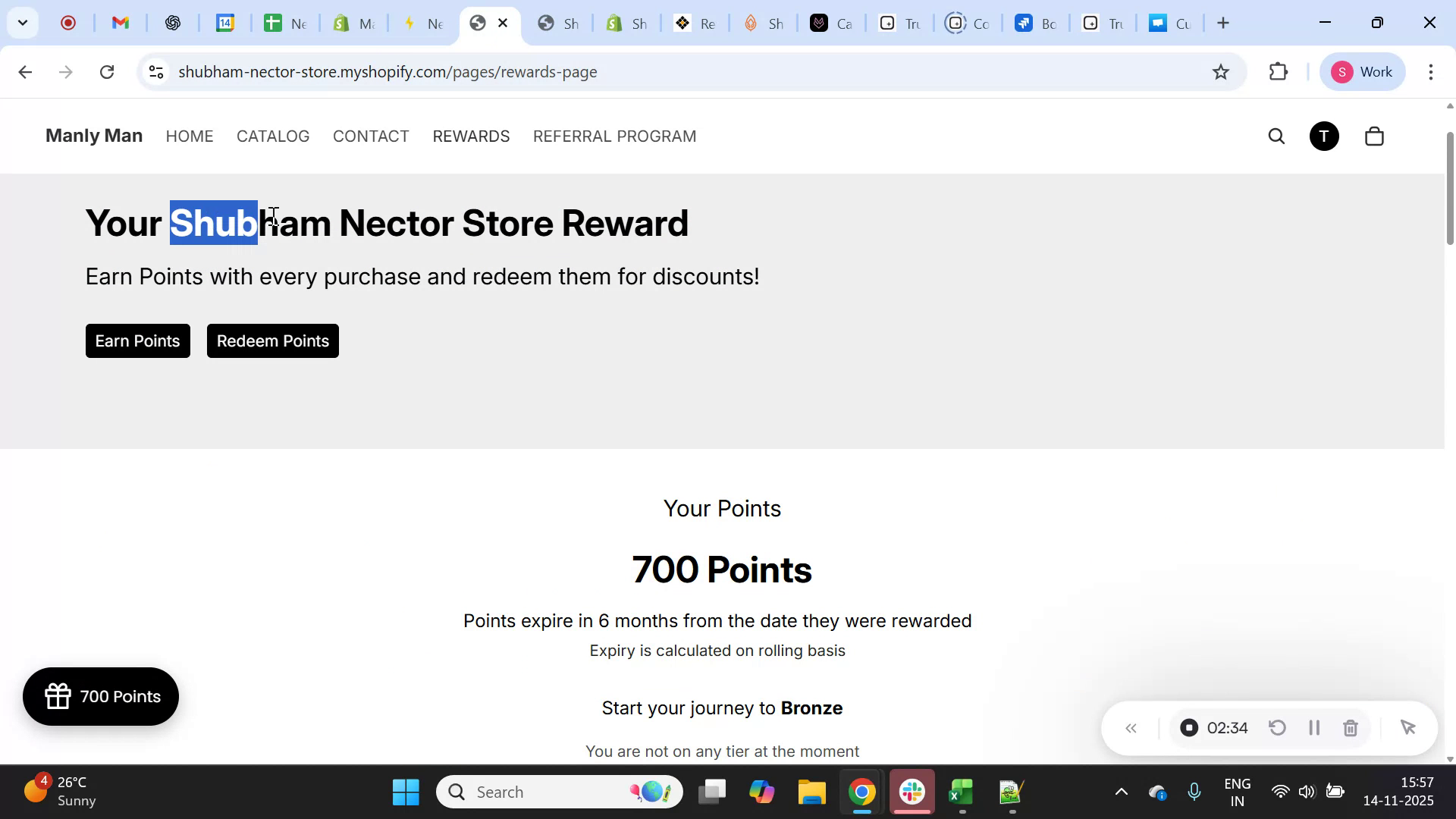Bookmark this page with star icon

(x=1221, y=72)
